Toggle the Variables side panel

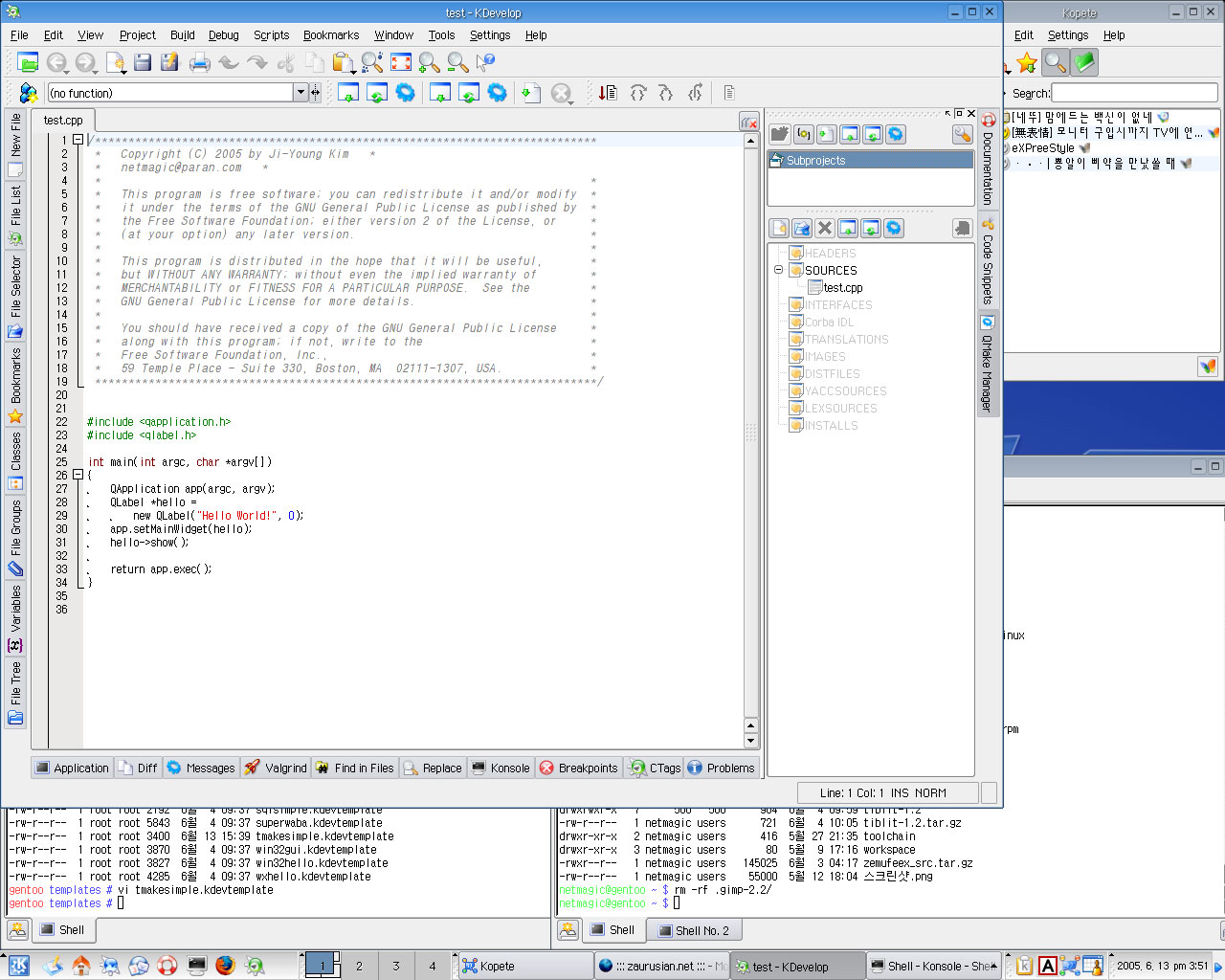pos(15,619)
